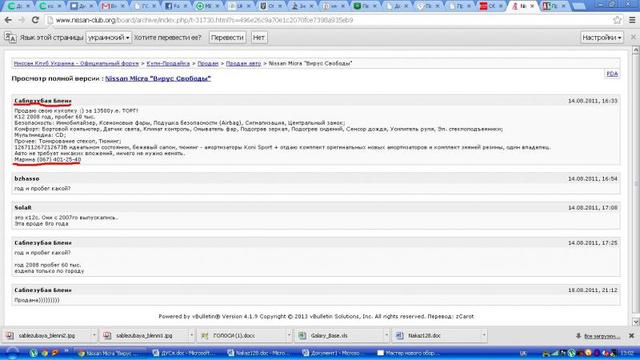
Task: Click the Нет button in the translate bar
Action: click(x=259, y=38)
